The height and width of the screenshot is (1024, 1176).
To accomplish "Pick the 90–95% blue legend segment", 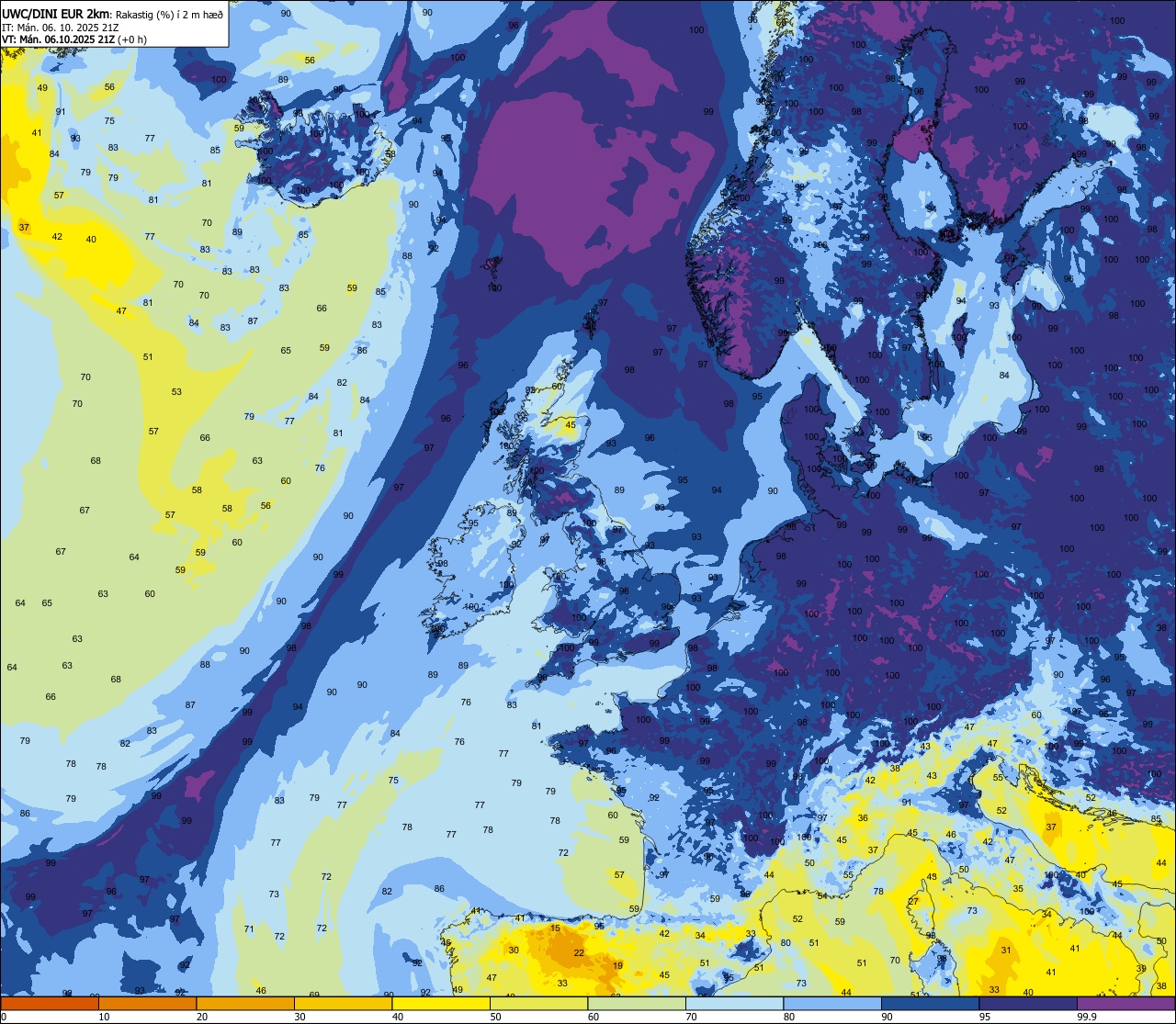I will (931, 1003).
